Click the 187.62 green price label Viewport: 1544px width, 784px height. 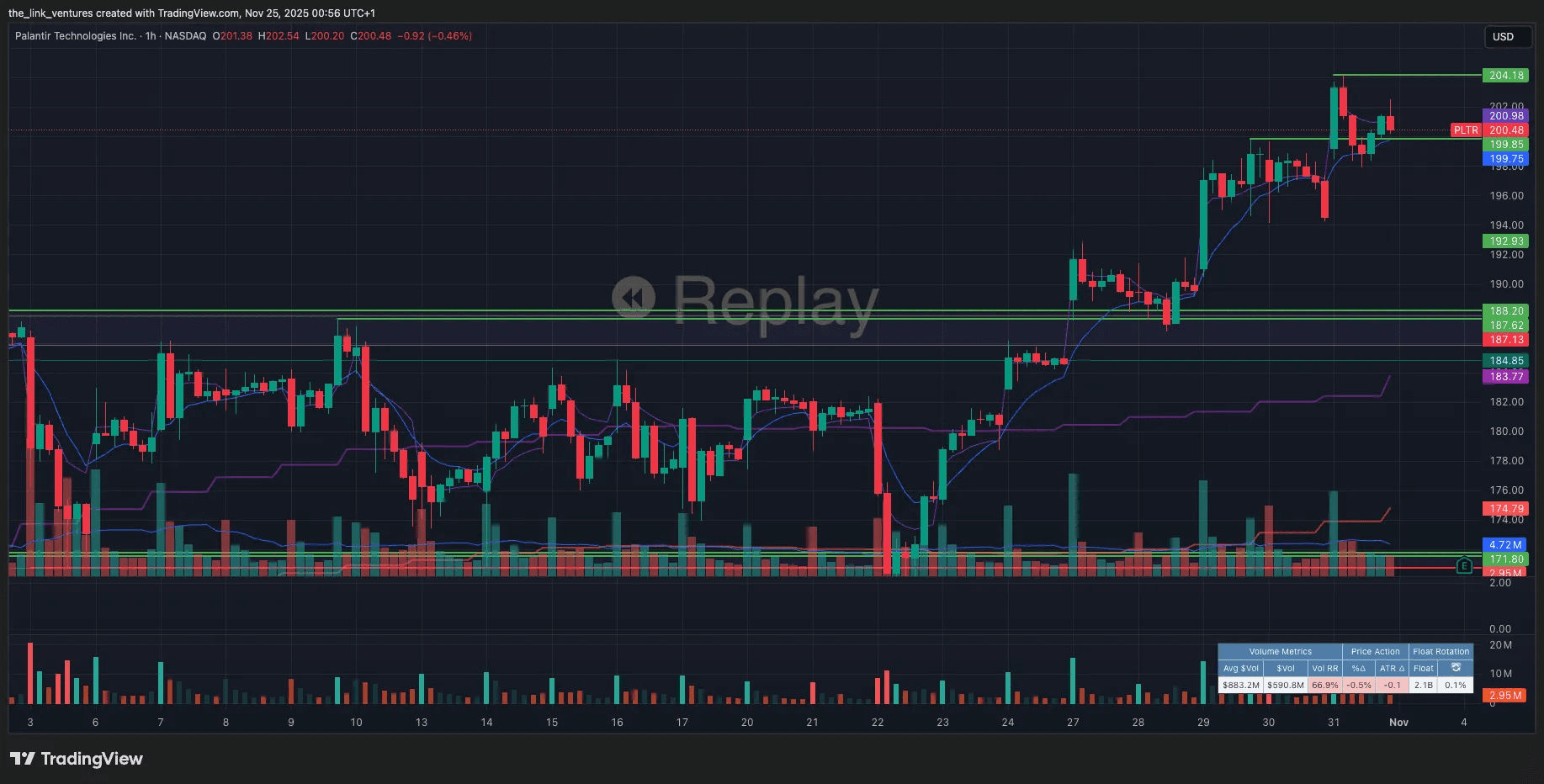tap(1505, 325)
